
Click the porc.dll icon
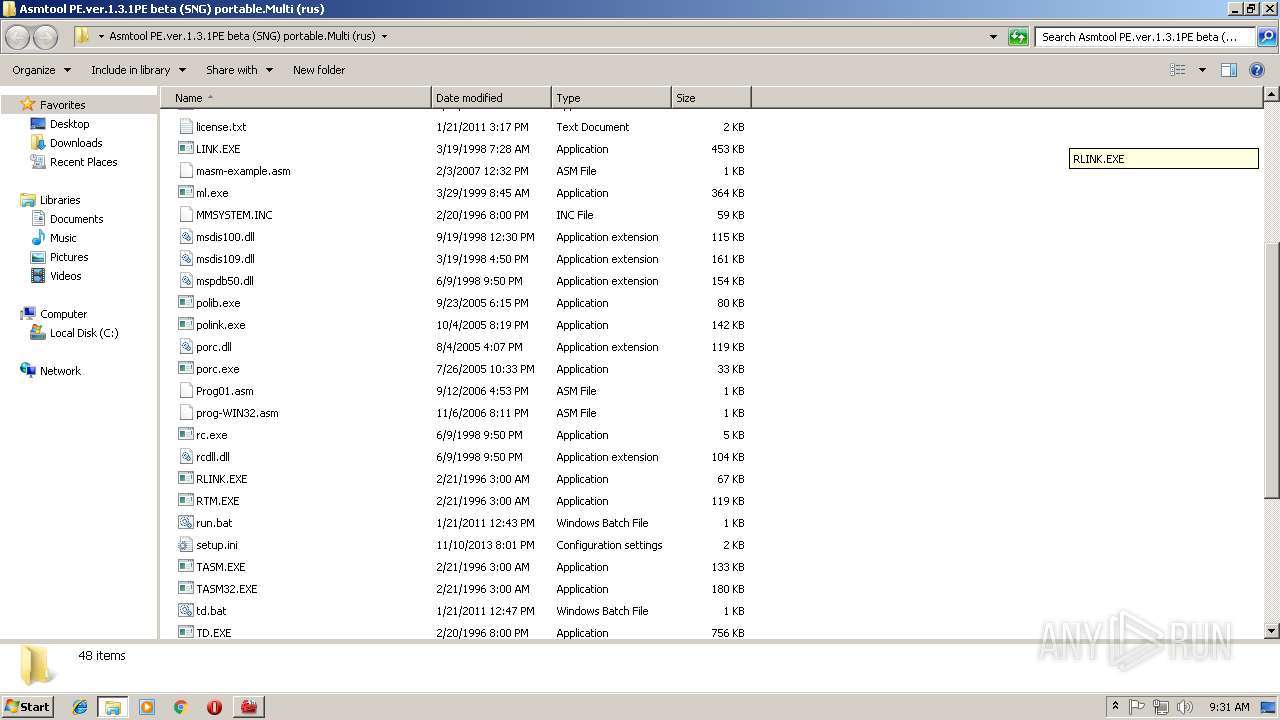[x=185, y=347]
